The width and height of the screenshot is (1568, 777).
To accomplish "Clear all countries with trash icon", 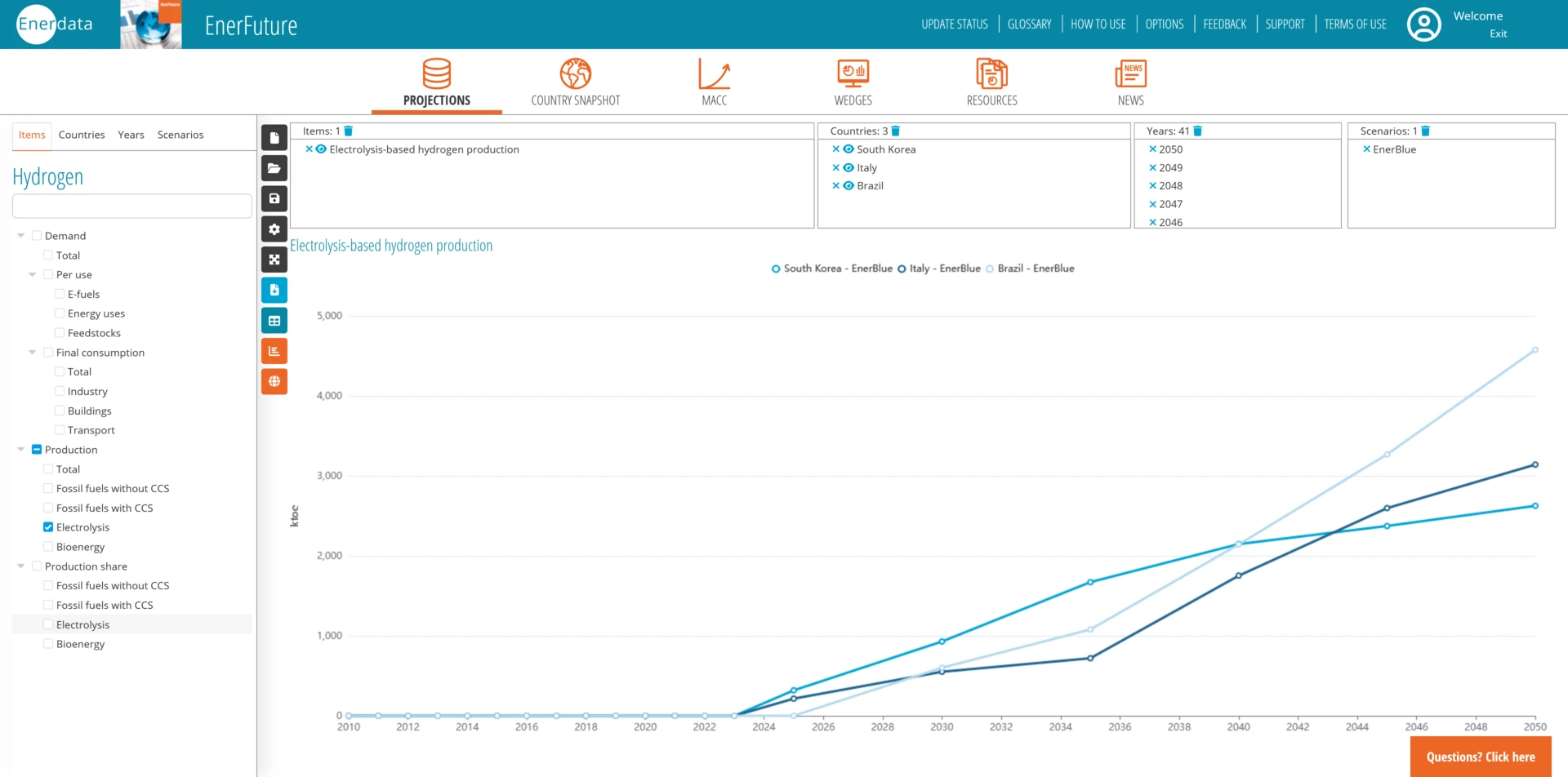I will tap(895, 131).
